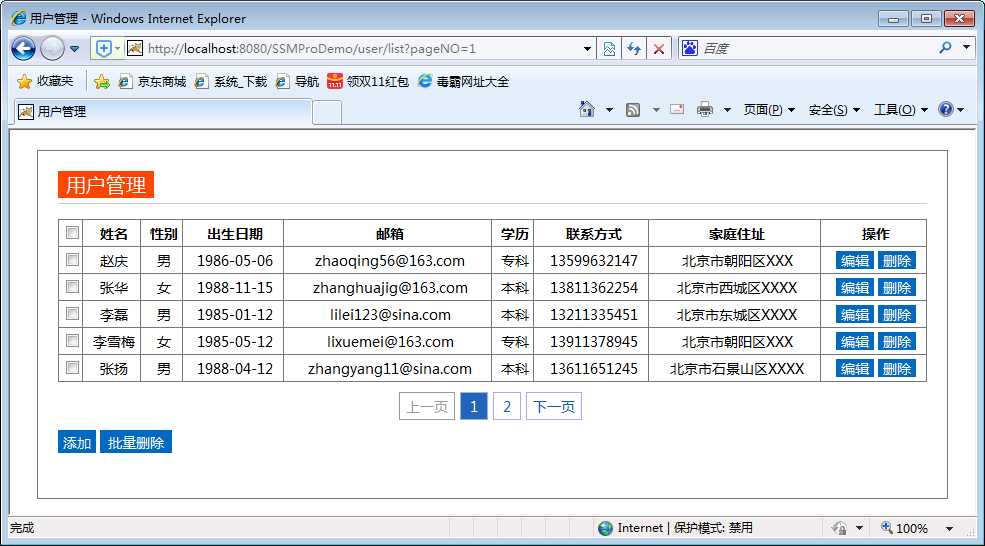This screenshot has width=985, height=546.
Task: Click the Internet security zone globe icon
Action: coord(605,528)
